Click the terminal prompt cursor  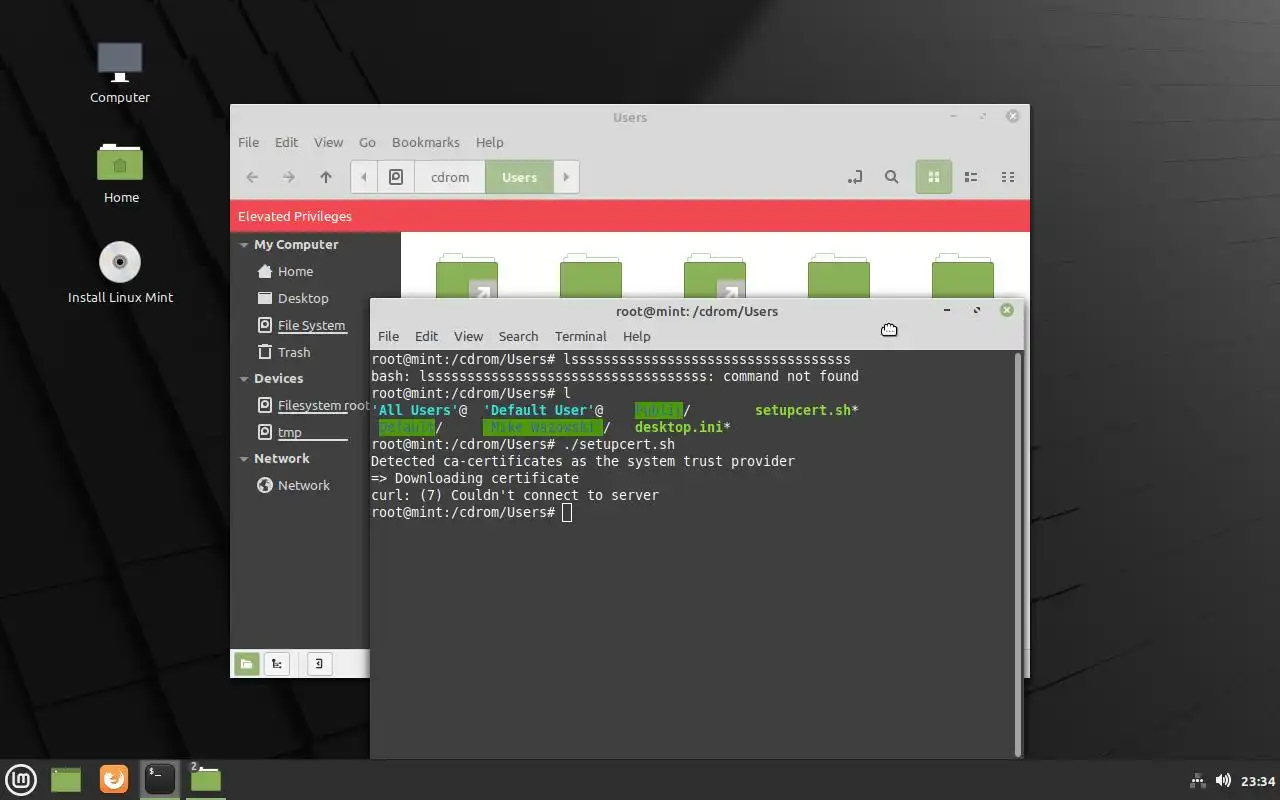pyautogui.click(x=567, y=512)
